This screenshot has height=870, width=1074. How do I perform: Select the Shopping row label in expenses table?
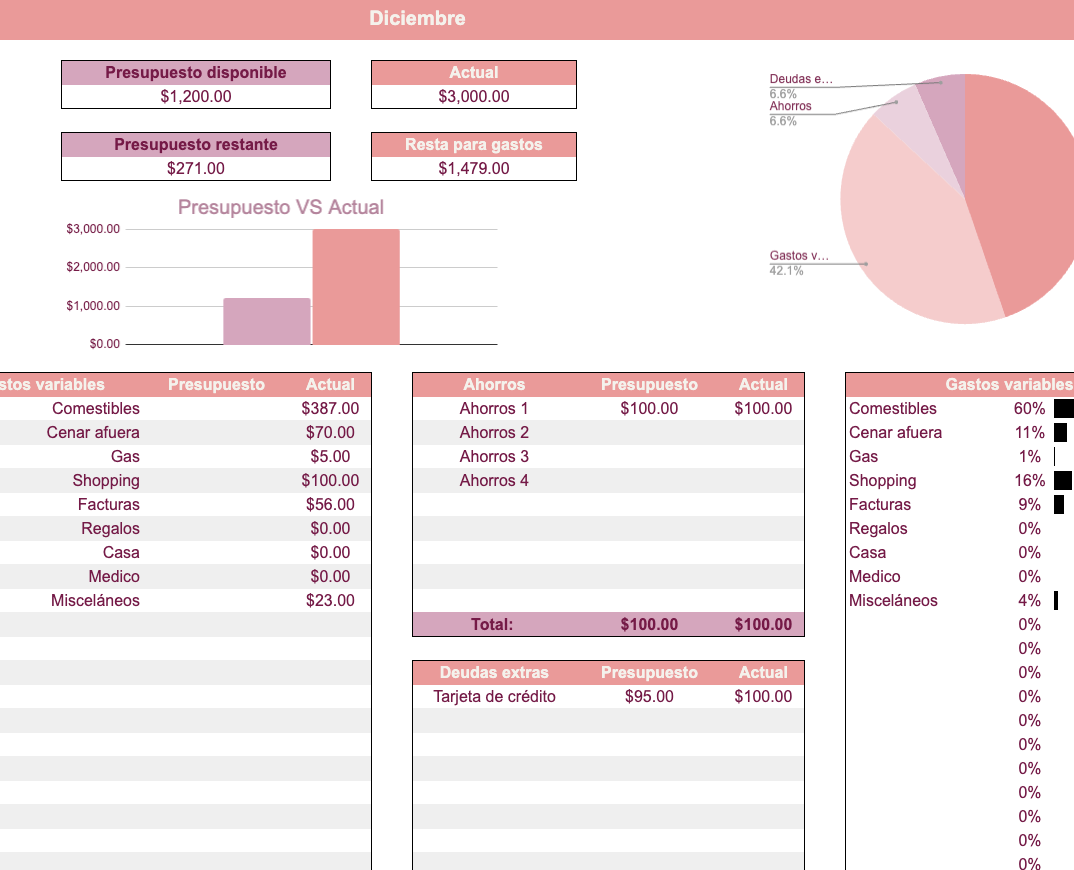(106, 481)
